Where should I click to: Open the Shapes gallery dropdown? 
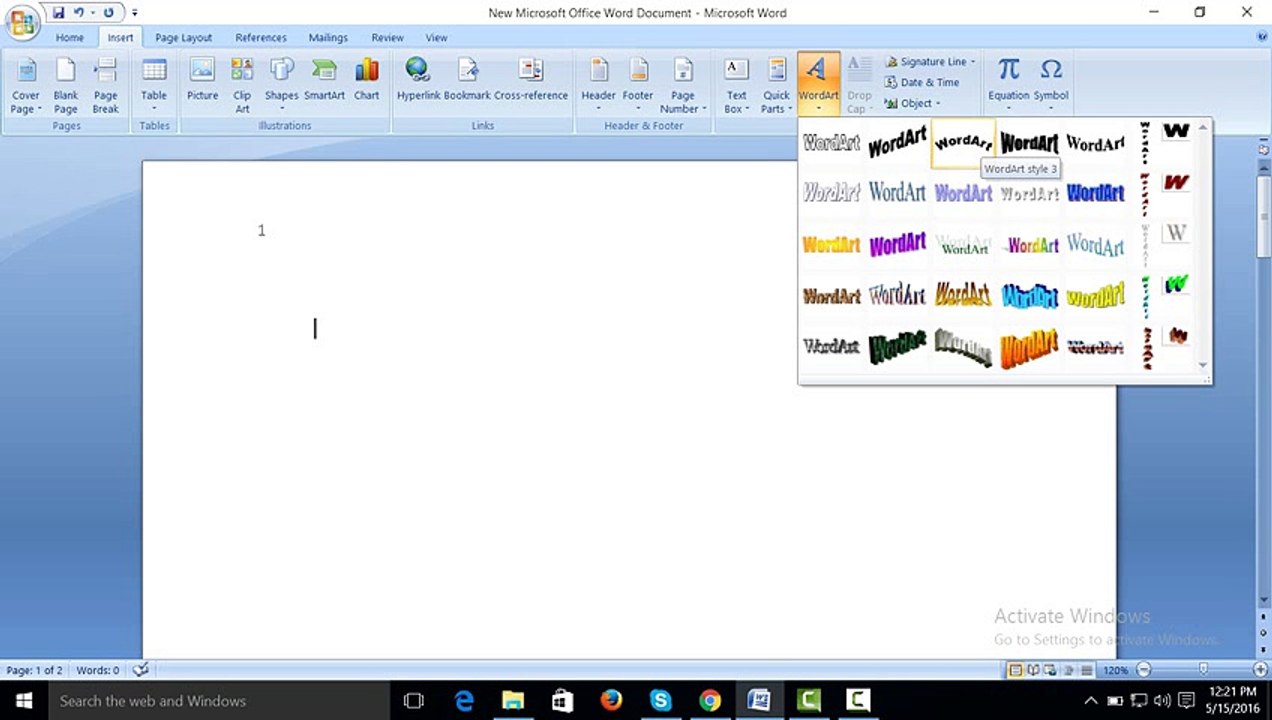pyautogui.click(x=282, y=86)
